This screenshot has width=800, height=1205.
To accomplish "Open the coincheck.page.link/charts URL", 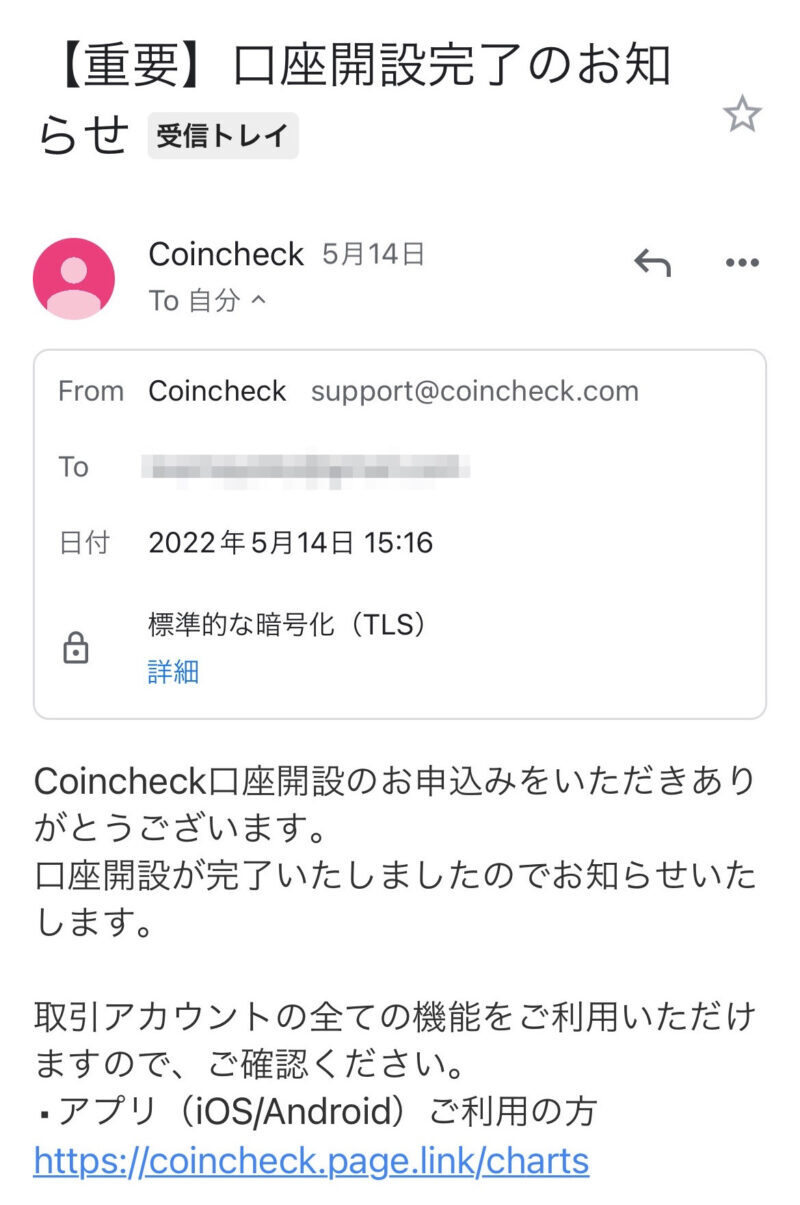I will tap(312, 1162).
